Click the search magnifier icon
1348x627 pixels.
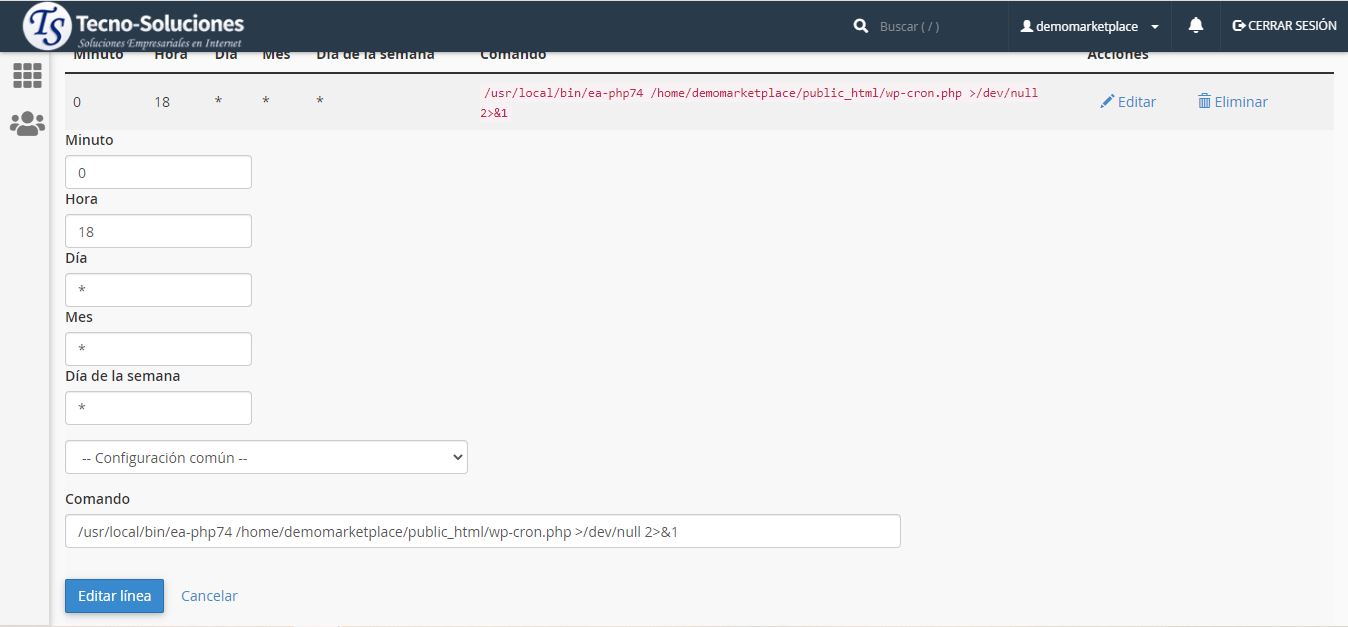click(860, 27)
